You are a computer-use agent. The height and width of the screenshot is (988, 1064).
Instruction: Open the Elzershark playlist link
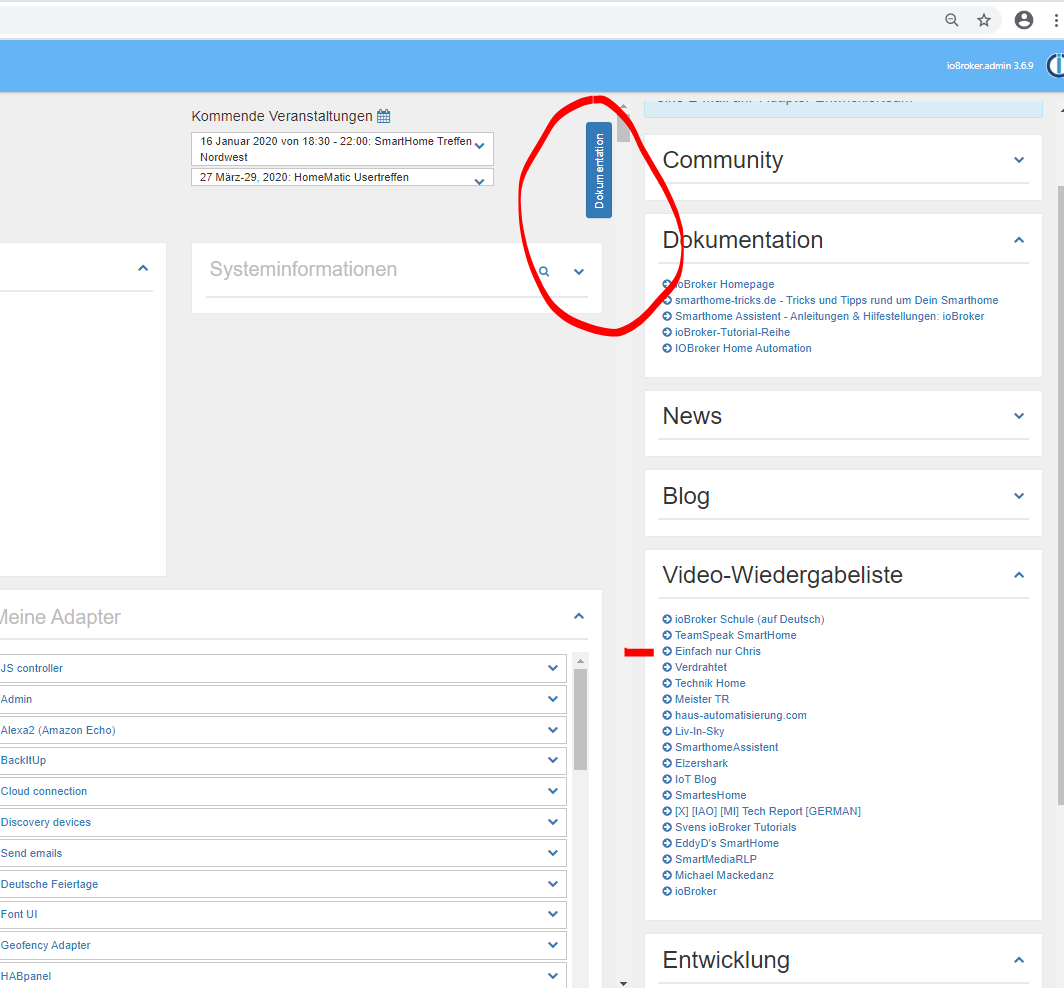coord(701,763)
